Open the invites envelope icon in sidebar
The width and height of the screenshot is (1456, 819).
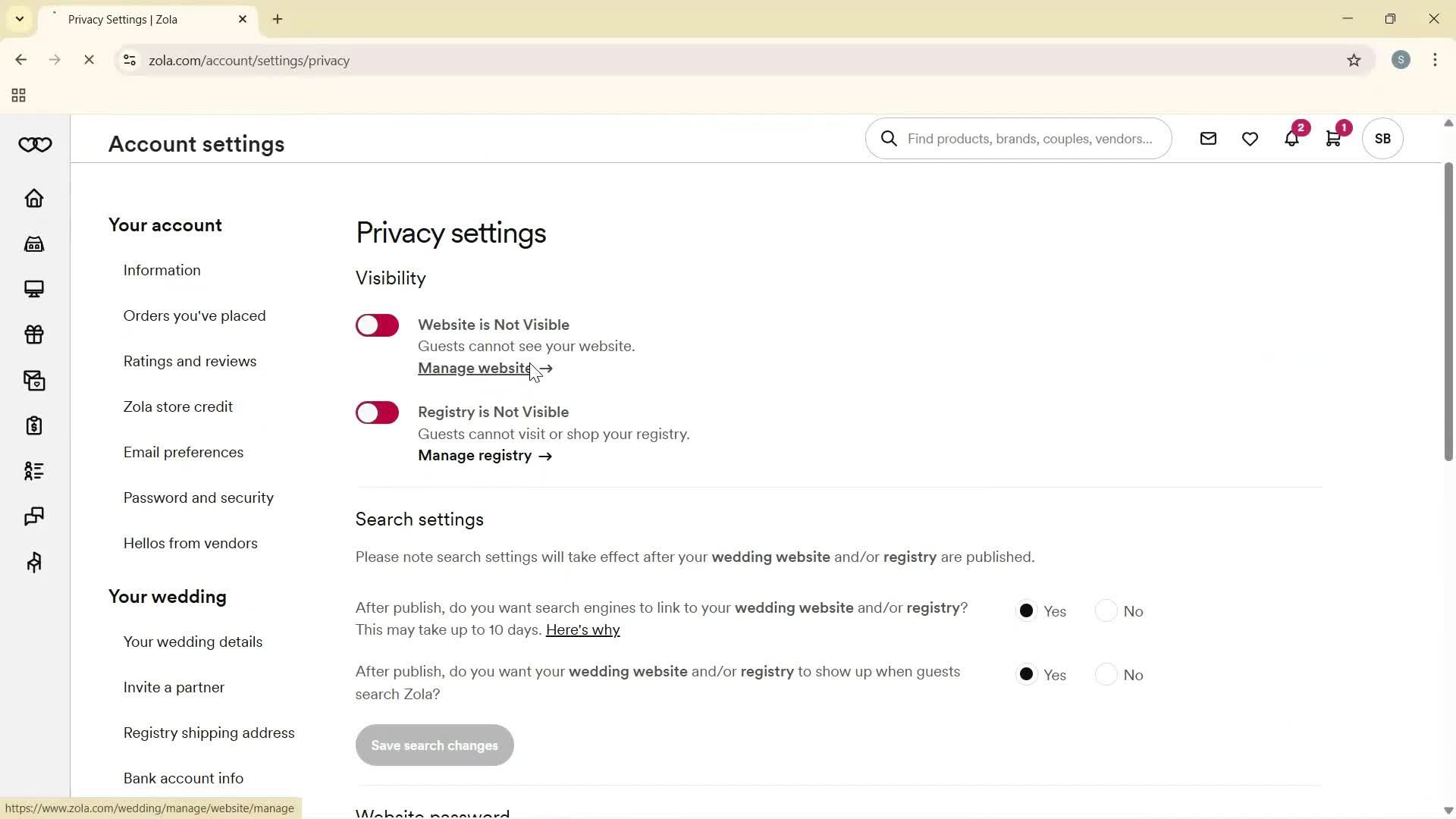click(34, 381)
